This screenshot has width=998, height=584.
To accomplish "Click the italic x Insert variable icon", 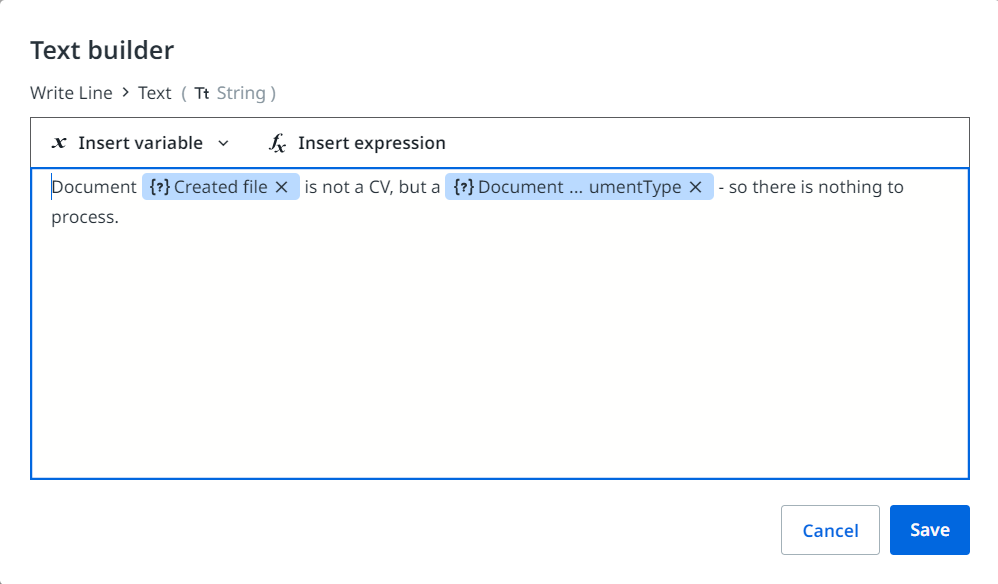I will tap(59, 143).
